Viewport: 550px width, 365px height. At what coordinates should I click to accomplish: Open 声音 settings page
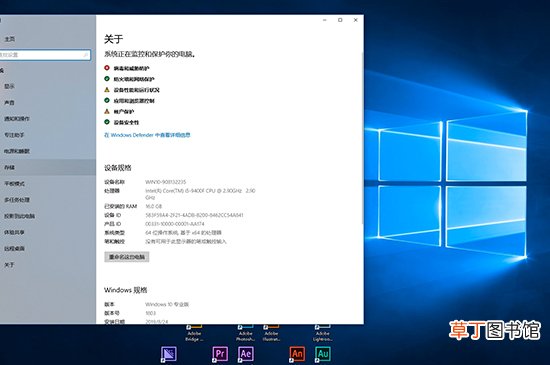tap(9, 102)
